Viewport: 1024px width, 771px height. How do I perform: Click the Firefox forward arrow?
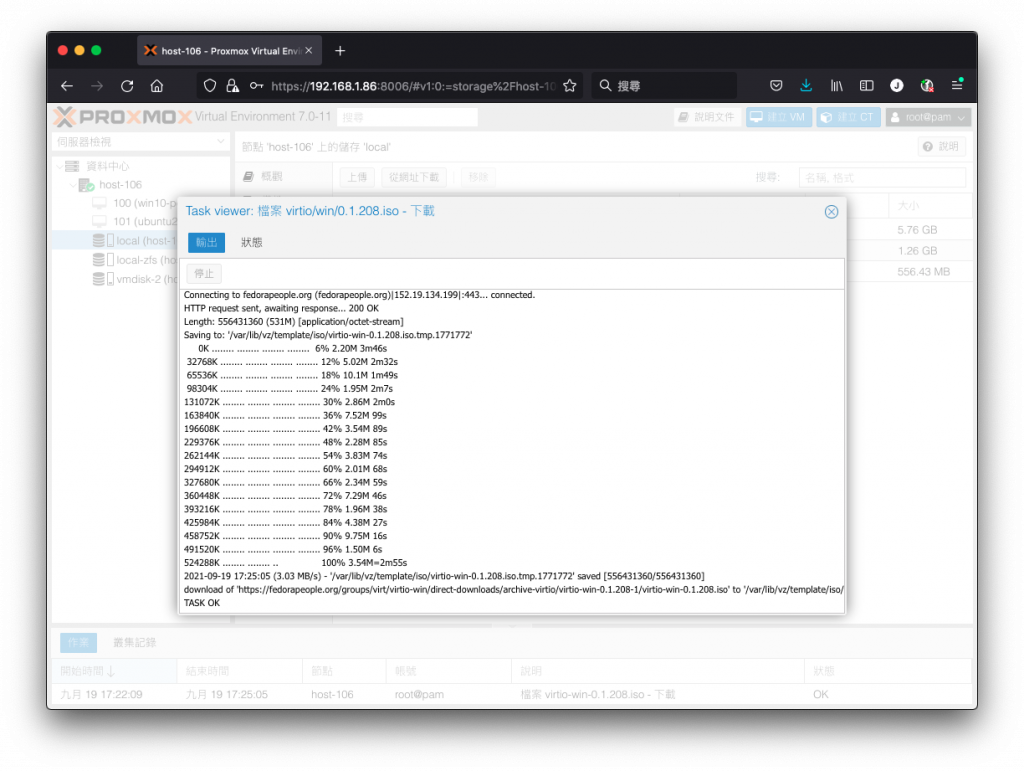pos(97,86)
